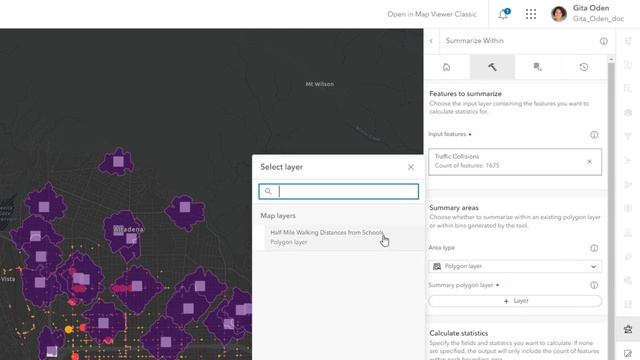
Task: Click the add Layer button
Action: pyautogui.click(x=515, y=301)
